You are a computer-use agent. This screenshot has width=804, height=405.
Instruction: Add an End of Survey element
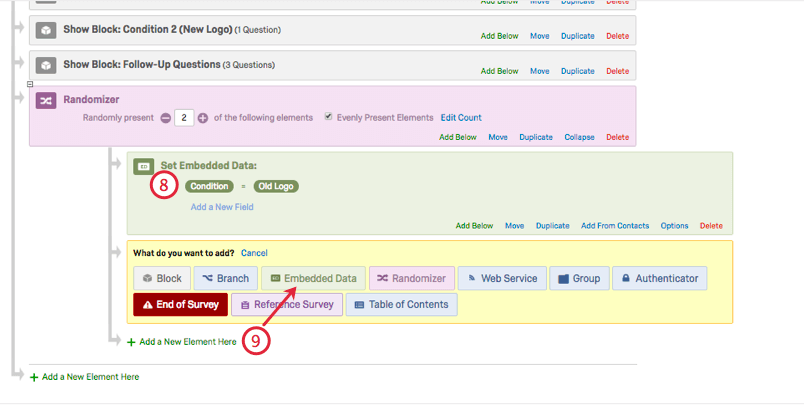pyautogui.click(x=180, y=305)
